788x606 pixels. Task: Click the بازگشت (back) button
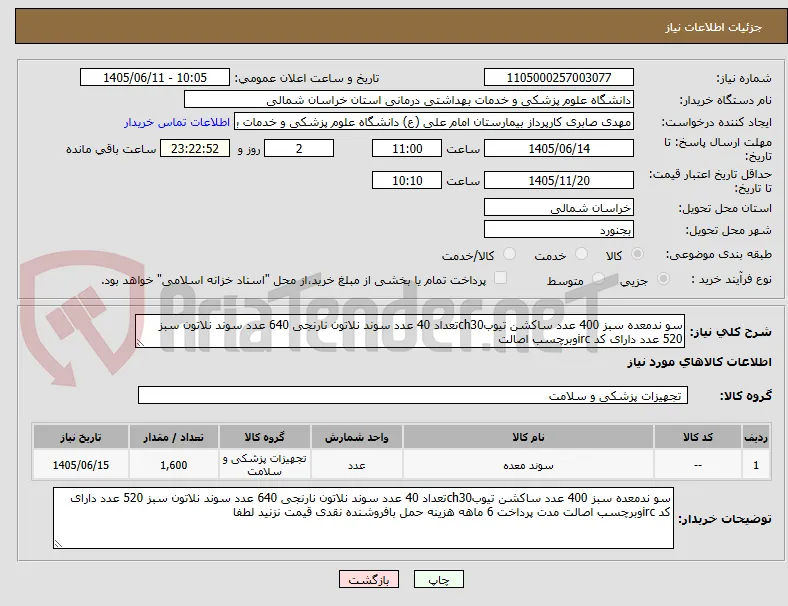pyautogui.click(x=369, y=579)
